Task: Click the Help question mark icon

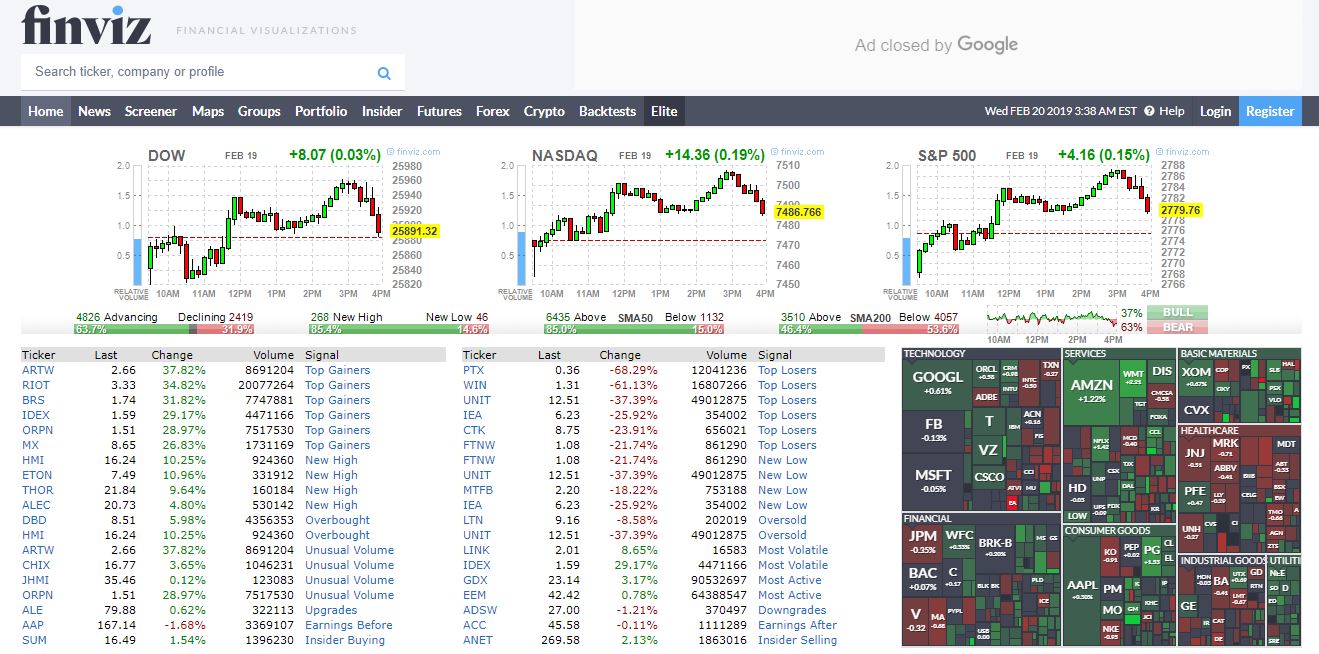Action: [1149, 111]
